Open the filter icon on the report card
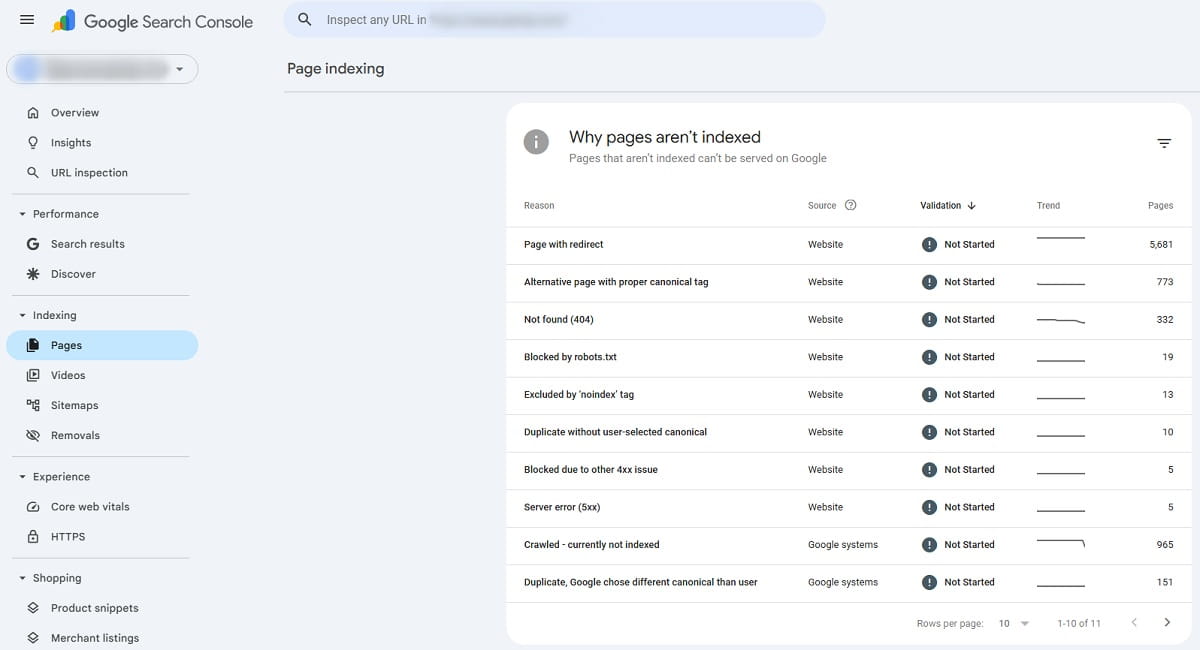 tap(1164, 143)
